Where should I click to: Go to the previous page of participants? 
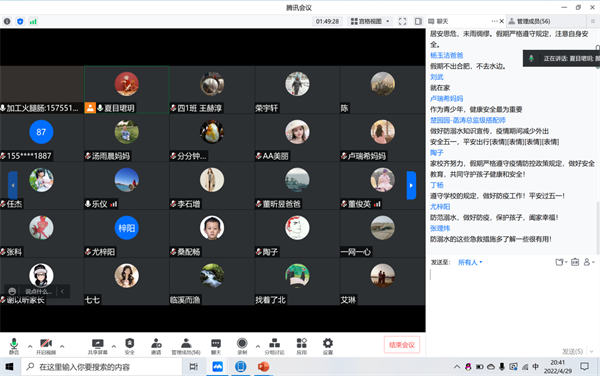13,185
